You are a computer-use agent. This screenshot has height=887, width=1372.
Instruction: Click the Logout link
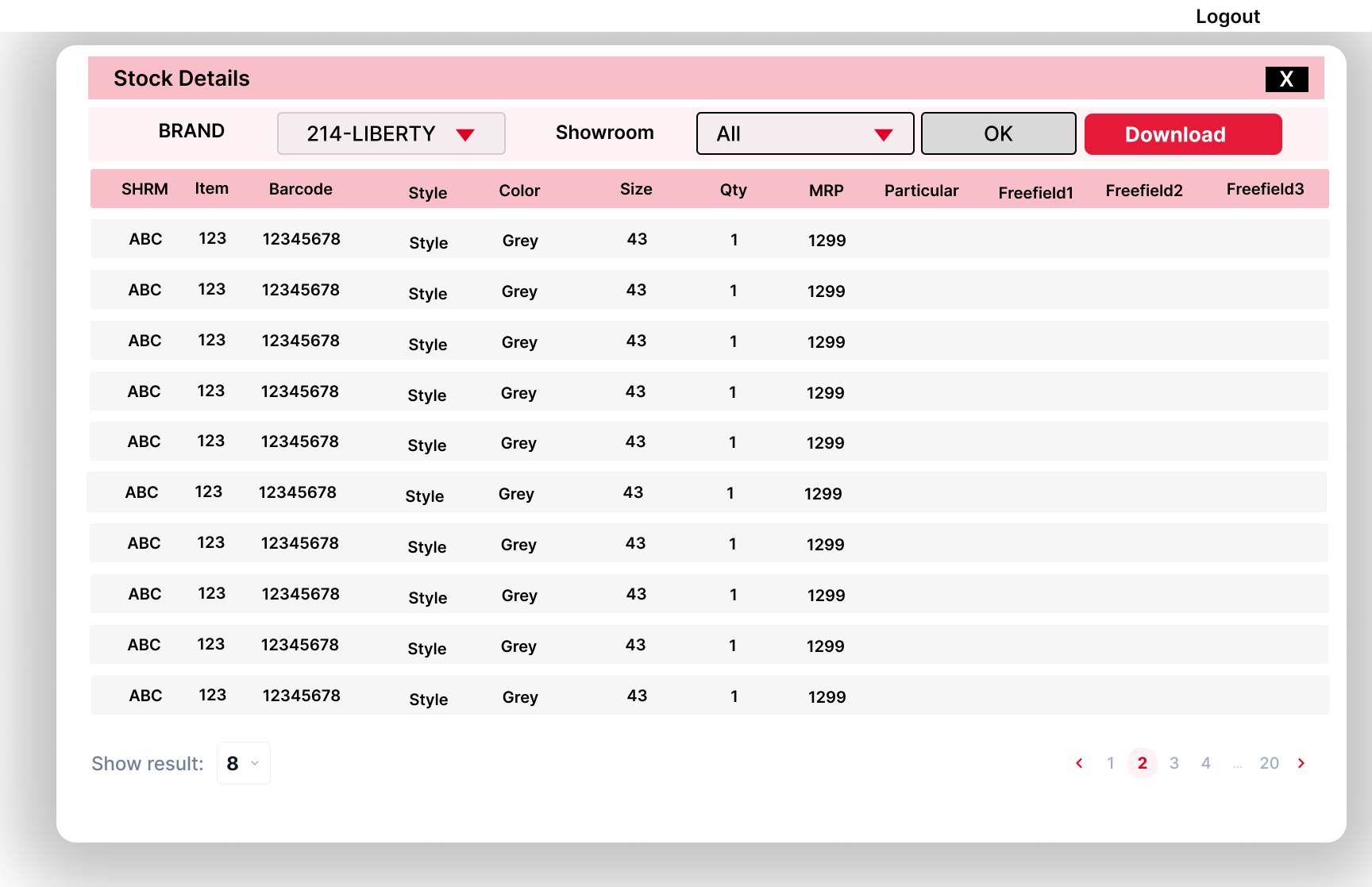1227,17
